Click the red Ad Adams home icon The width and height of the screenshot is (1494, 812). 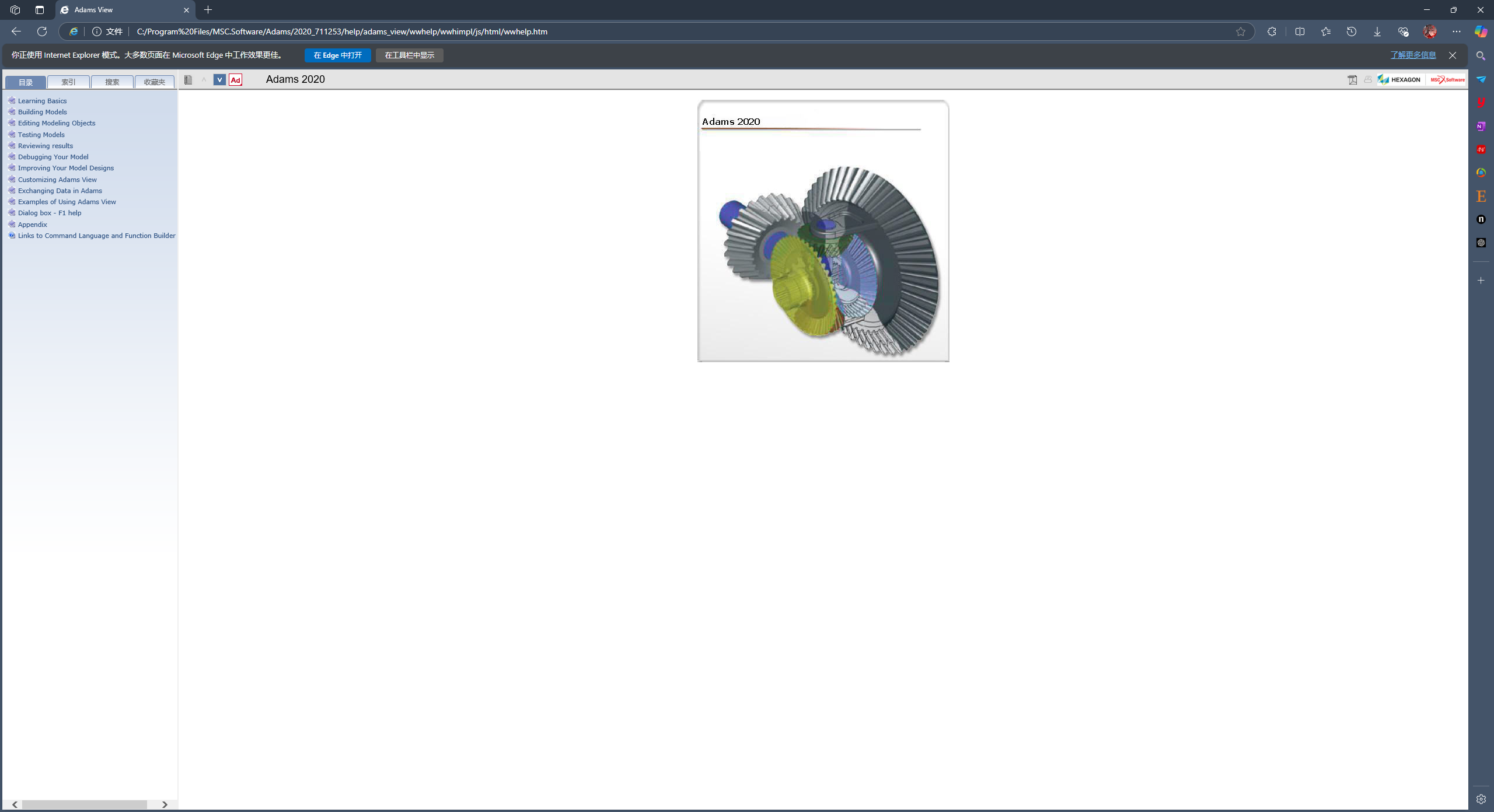235,80
